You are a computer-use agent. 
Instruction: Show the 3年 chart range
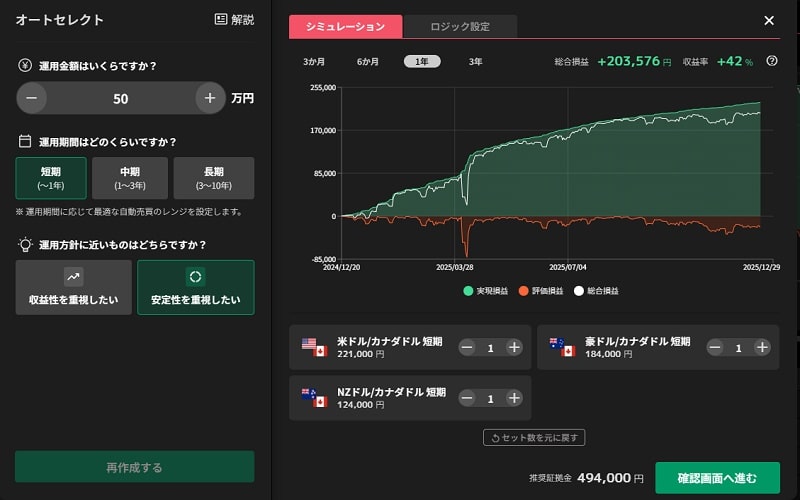[475, 62]
